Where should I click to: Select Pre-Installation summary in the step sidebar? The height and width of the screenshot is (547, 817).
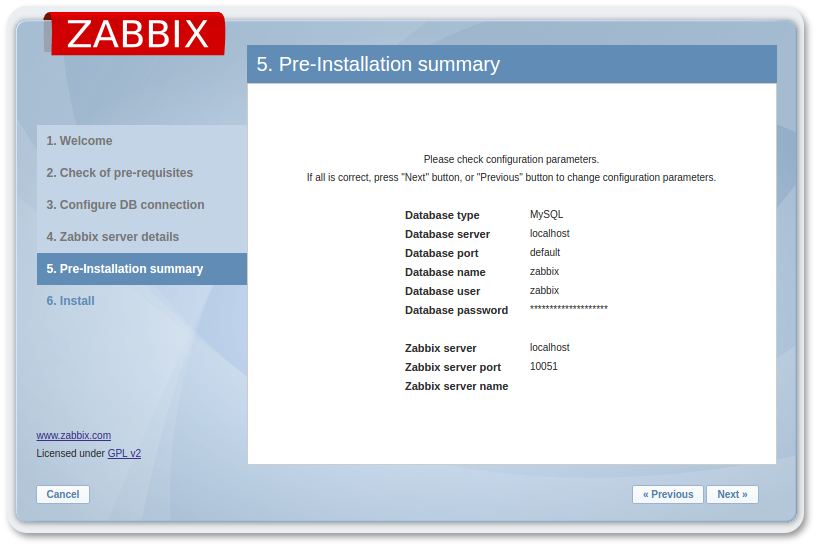124,269
